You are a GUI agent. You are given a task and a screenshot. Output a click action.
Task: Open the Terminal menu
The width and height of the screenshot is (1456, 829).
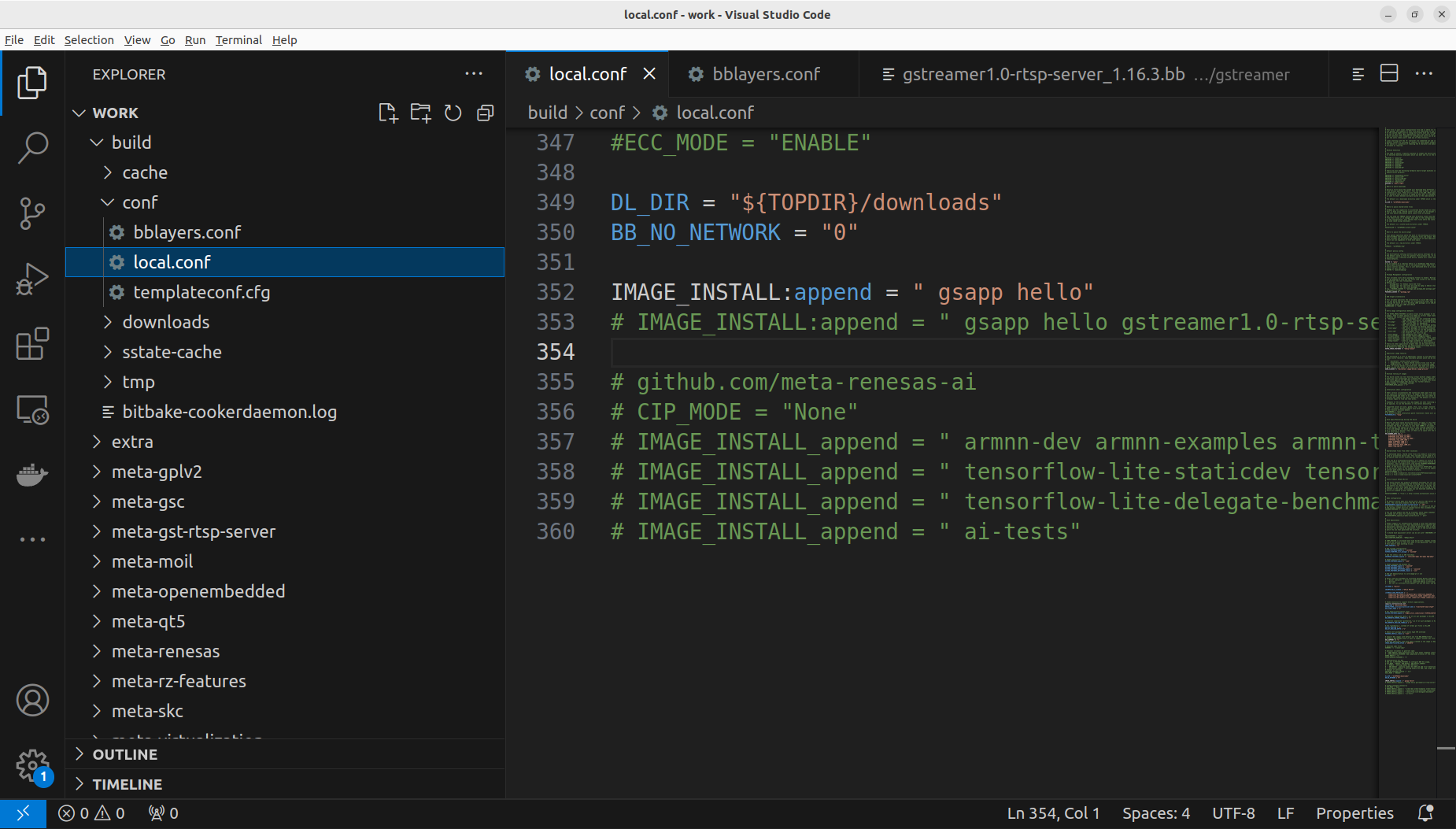[x=238, y=39]
